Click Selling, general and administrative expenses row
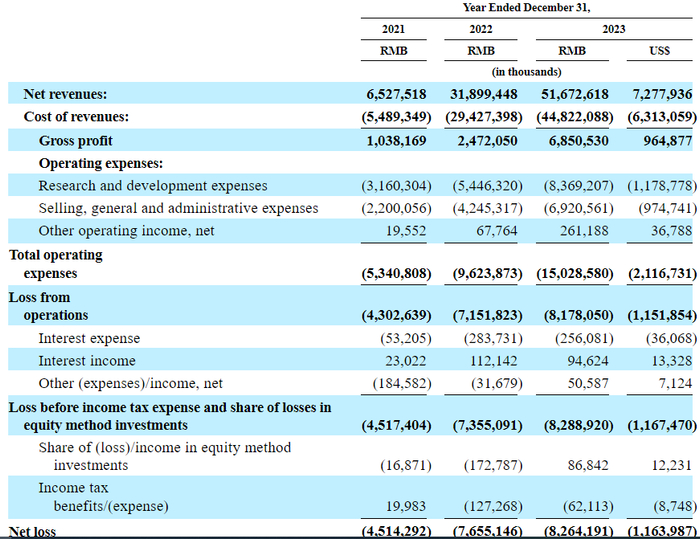Screen dimensions: 700x539 (x=350, y=208)
